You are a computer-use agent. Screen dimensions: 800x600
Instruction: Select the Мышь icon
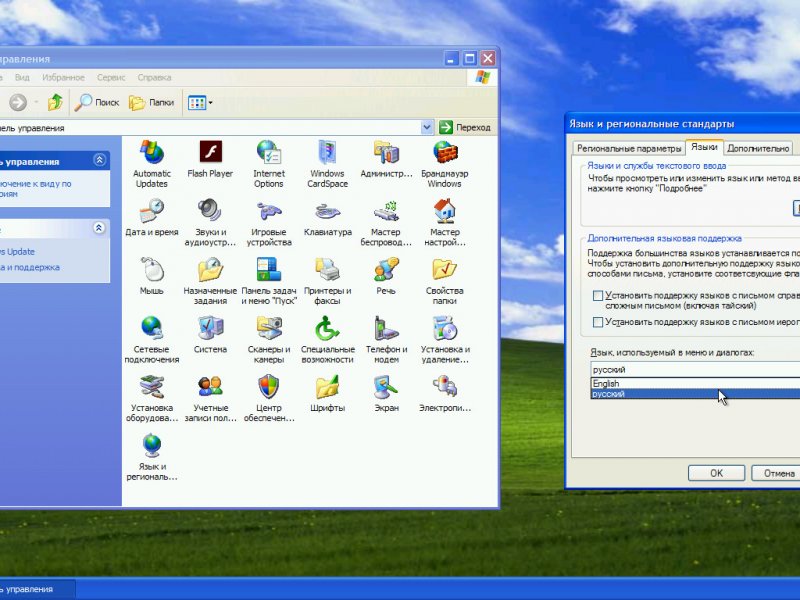pyautogui.click(x=152, y=276)
